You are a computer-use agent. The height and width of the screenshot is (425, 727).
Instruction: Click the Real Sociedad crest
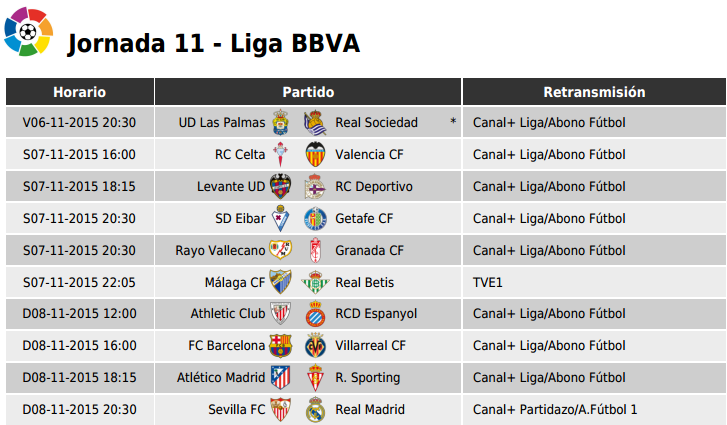pyautogui.click(x=315, y=122)
